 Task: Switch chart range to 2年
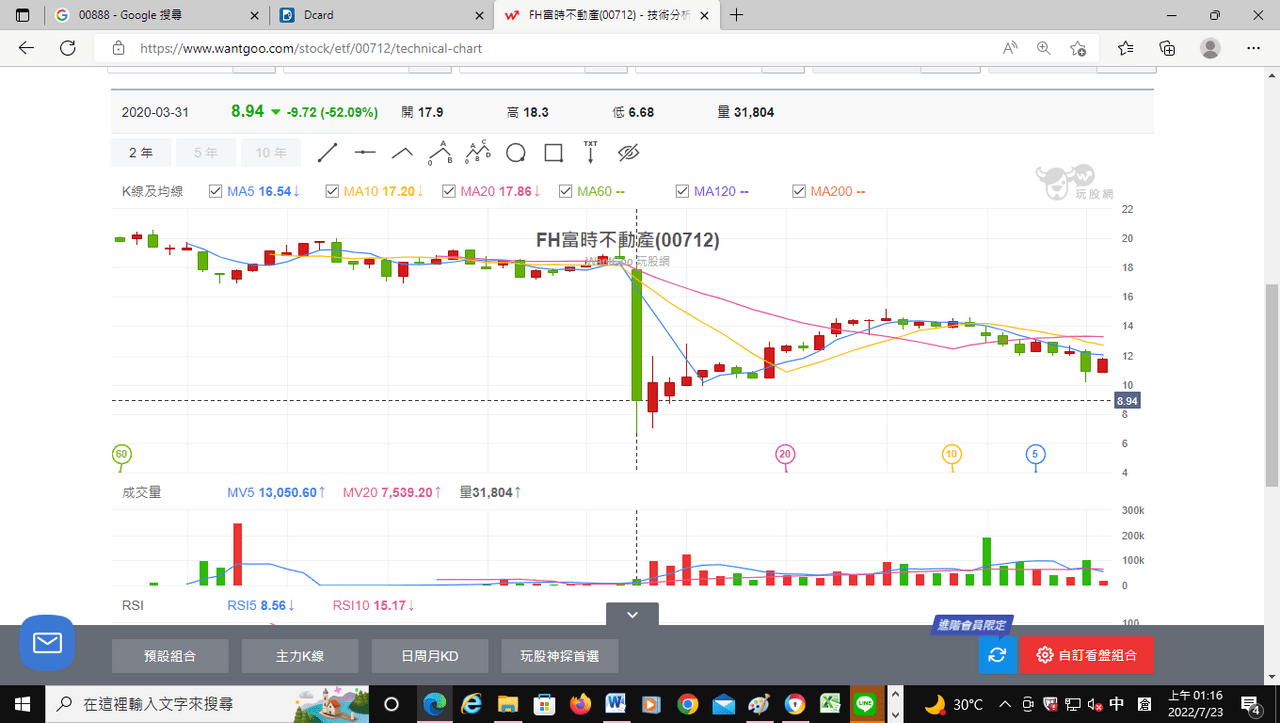pos(141,153)
